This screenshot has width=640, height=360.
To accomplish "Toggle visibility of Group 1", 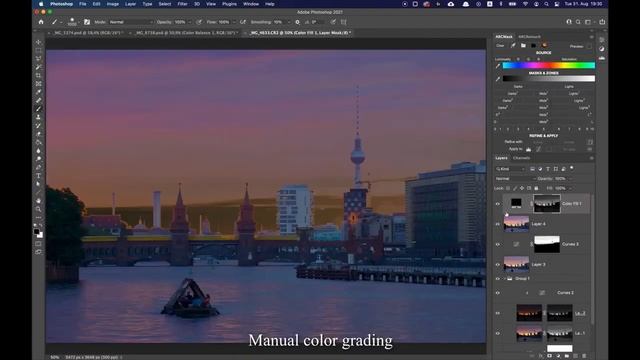I will 498,279.
